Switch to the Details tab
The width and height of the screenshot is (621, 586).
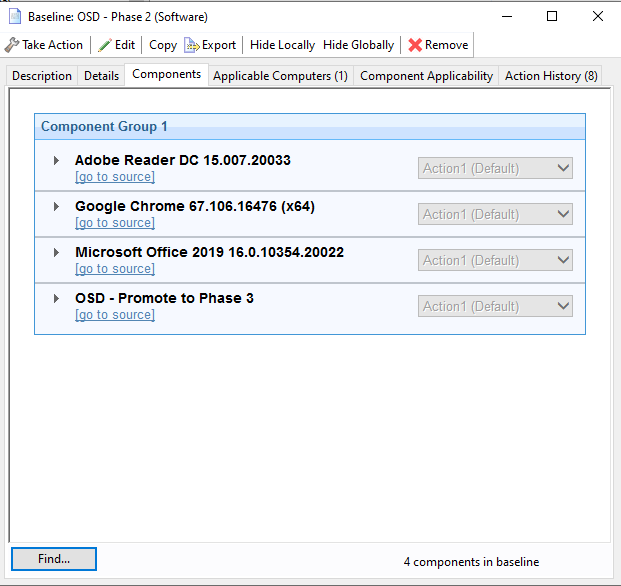[x=101, y=76]
